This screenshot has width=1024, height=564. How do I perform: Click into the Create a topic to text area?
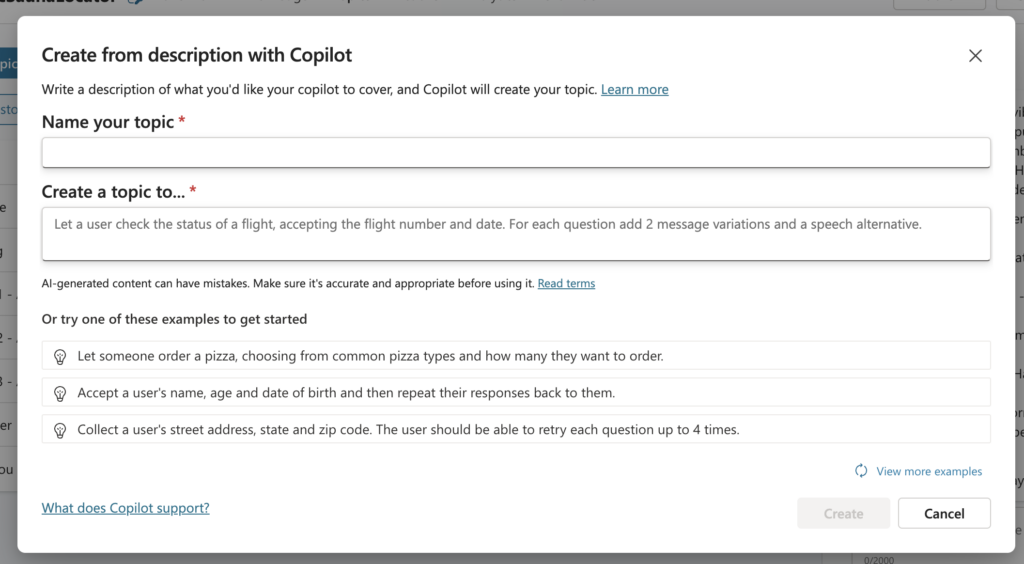[516, 234]
